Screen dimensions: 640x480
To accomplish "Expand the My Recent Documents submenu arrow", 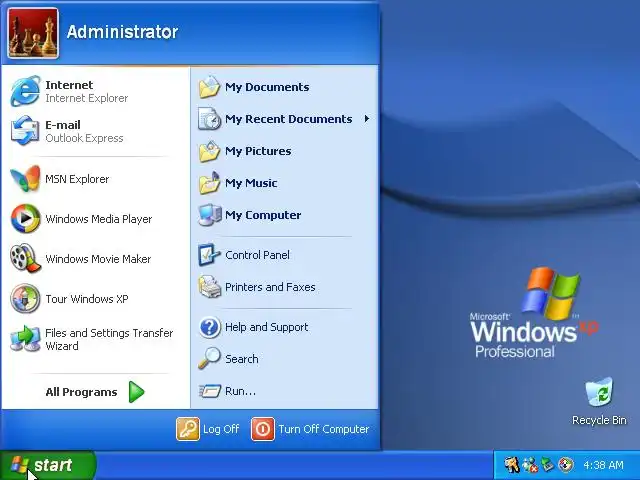I will coord(367,119).
